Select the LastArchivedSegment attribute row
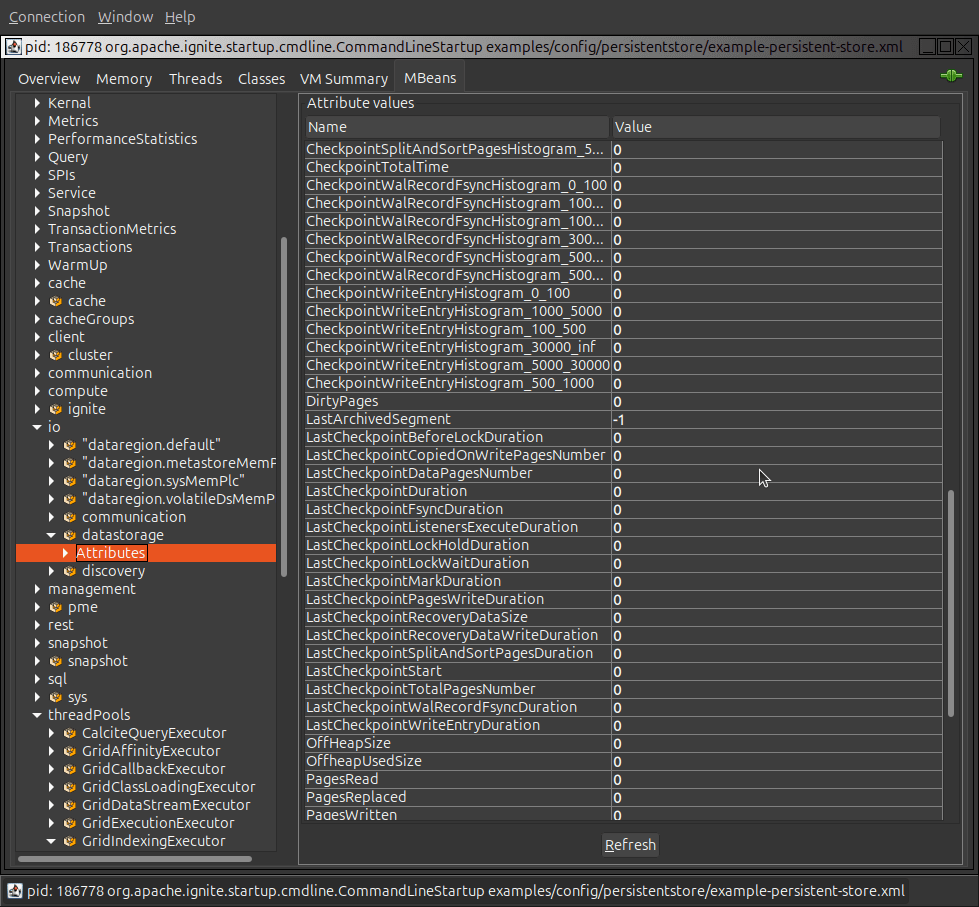Screen dimensions: 979x907 623,419
